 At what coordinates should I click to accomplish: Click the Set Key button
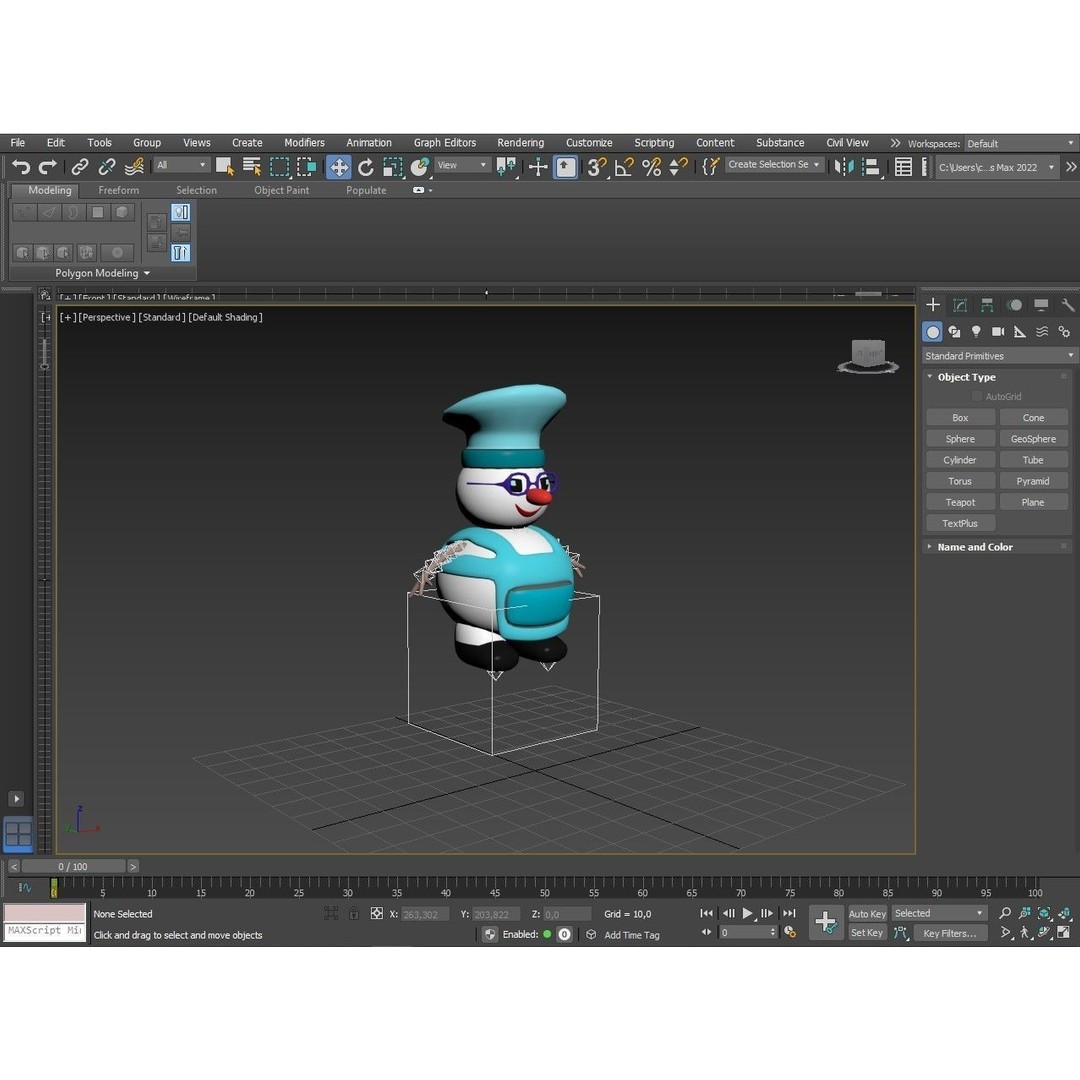coord(866,932)
